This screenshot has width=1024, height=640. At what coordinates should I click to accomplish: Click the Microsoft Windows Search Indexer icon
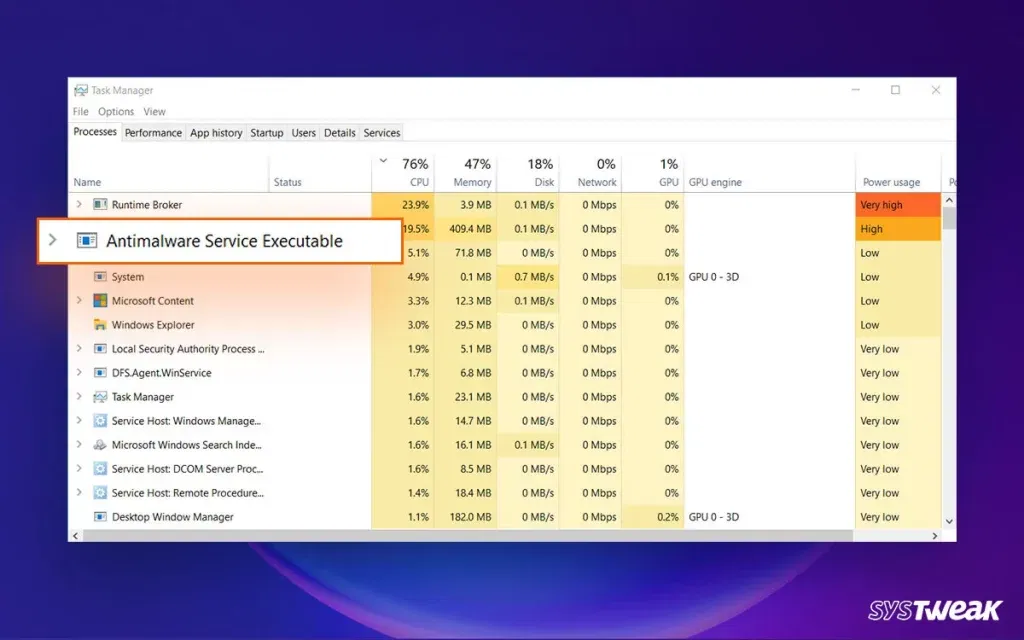(100, 445)
